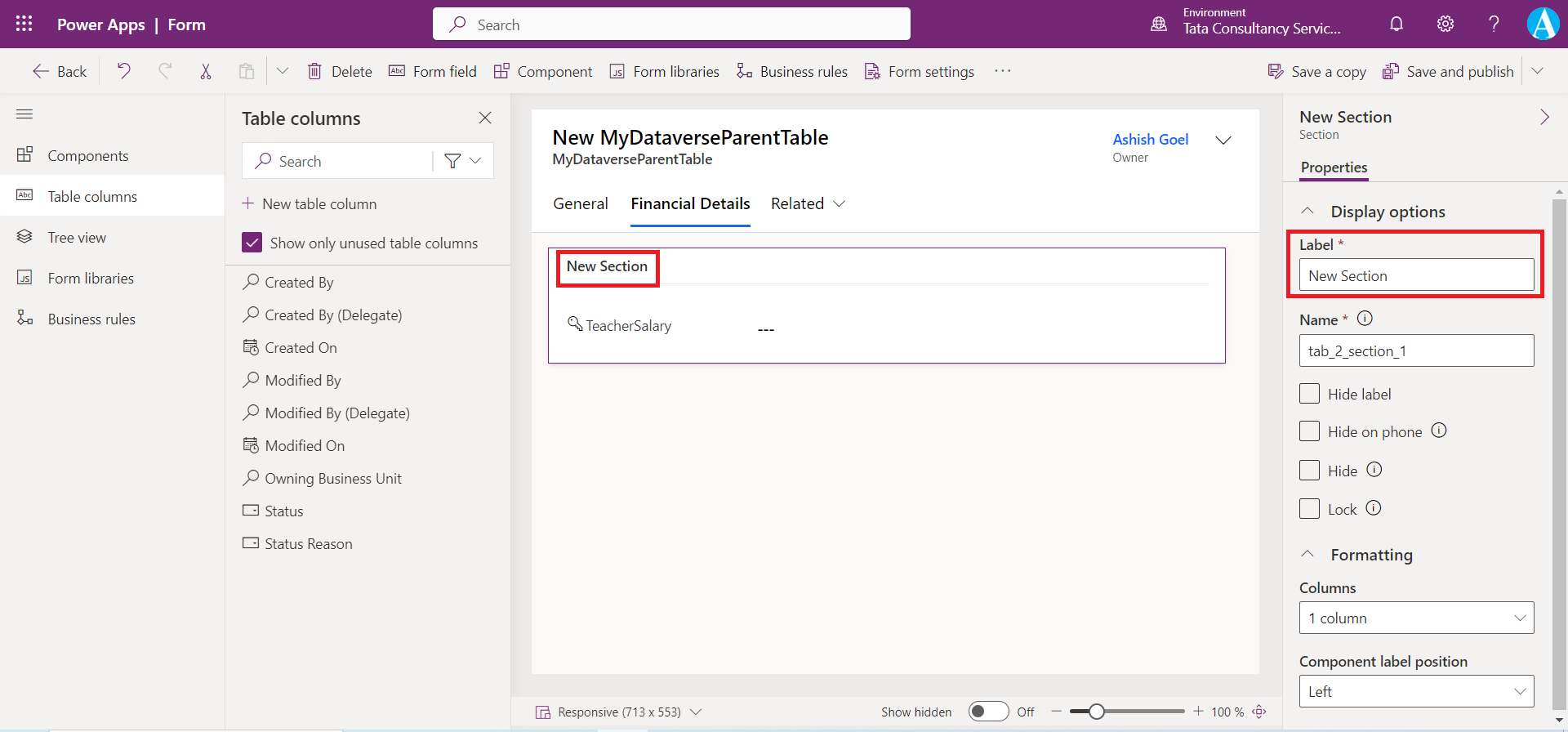
Task: Click the fit-to-width zoom icon
Action: [1259, 712]
